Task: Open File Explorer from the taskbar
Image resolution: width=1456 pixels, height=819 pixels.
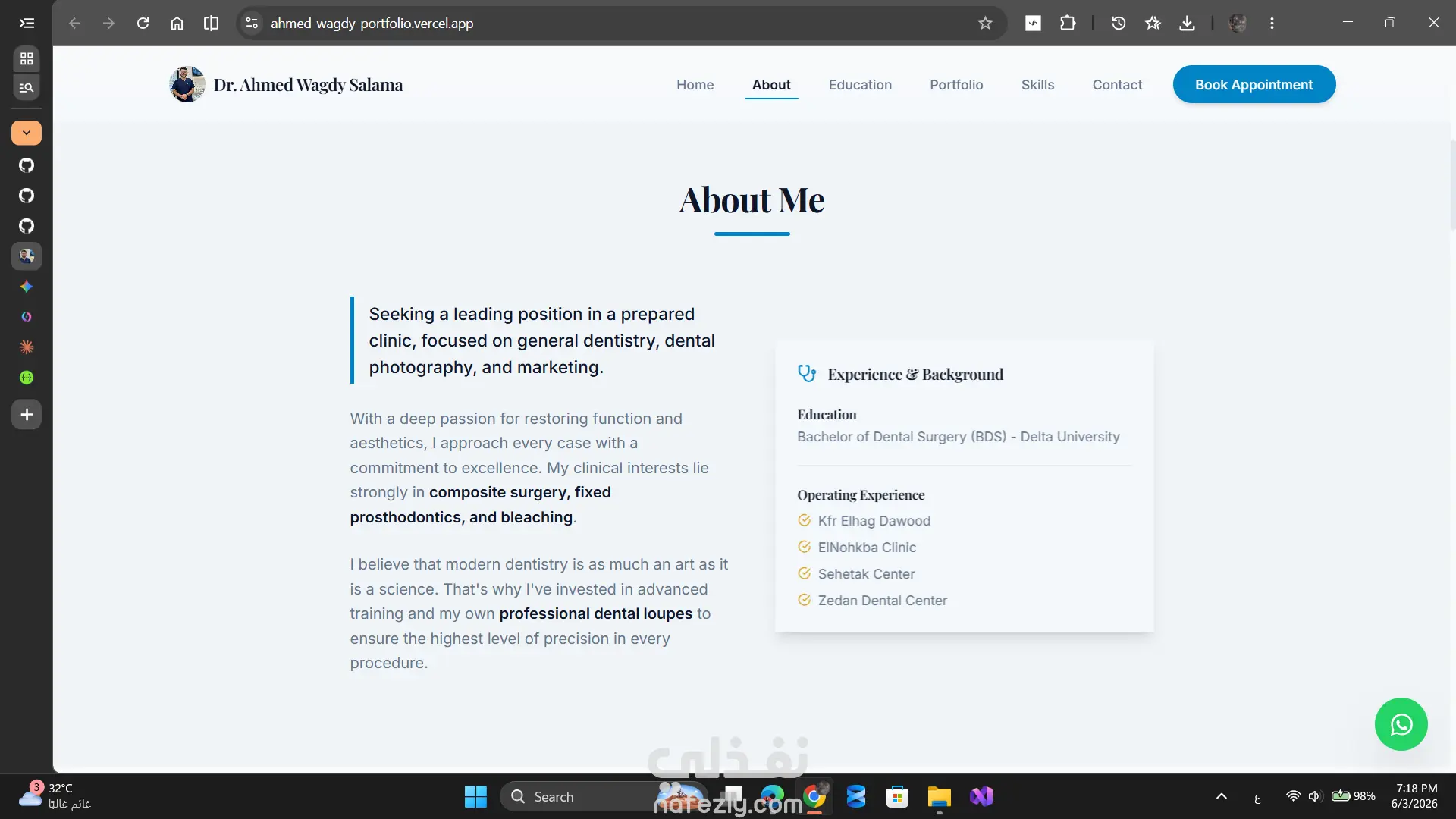Action: (939, 796)
